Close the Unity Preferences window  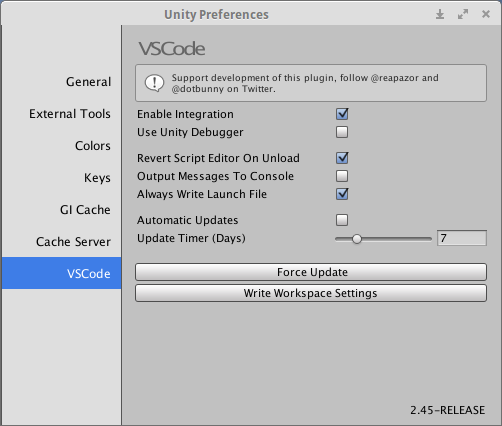pyautogui.click(x=486, y=14)
